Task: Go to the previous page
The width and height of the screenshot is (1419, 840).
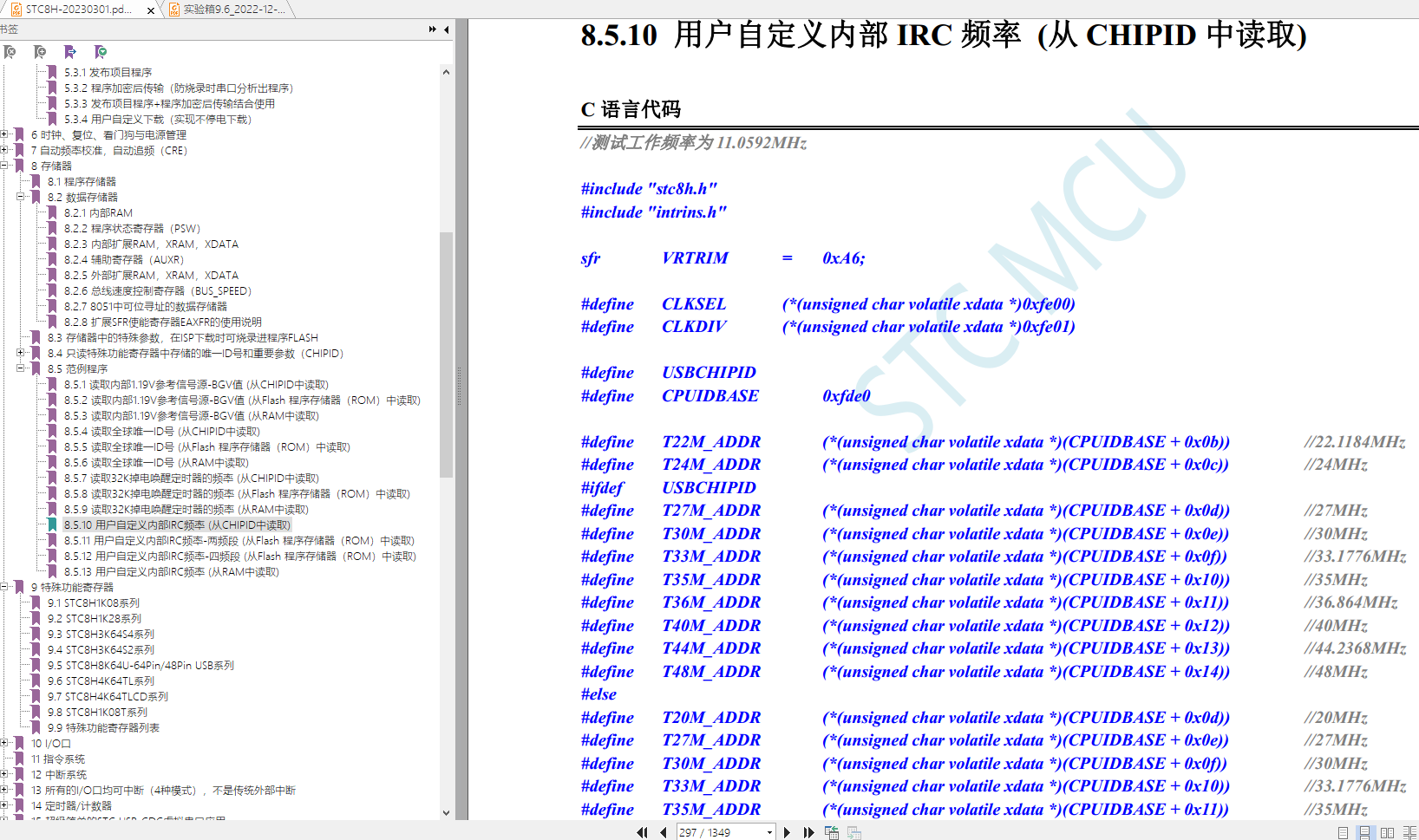Action: click(x=664, y=832)
